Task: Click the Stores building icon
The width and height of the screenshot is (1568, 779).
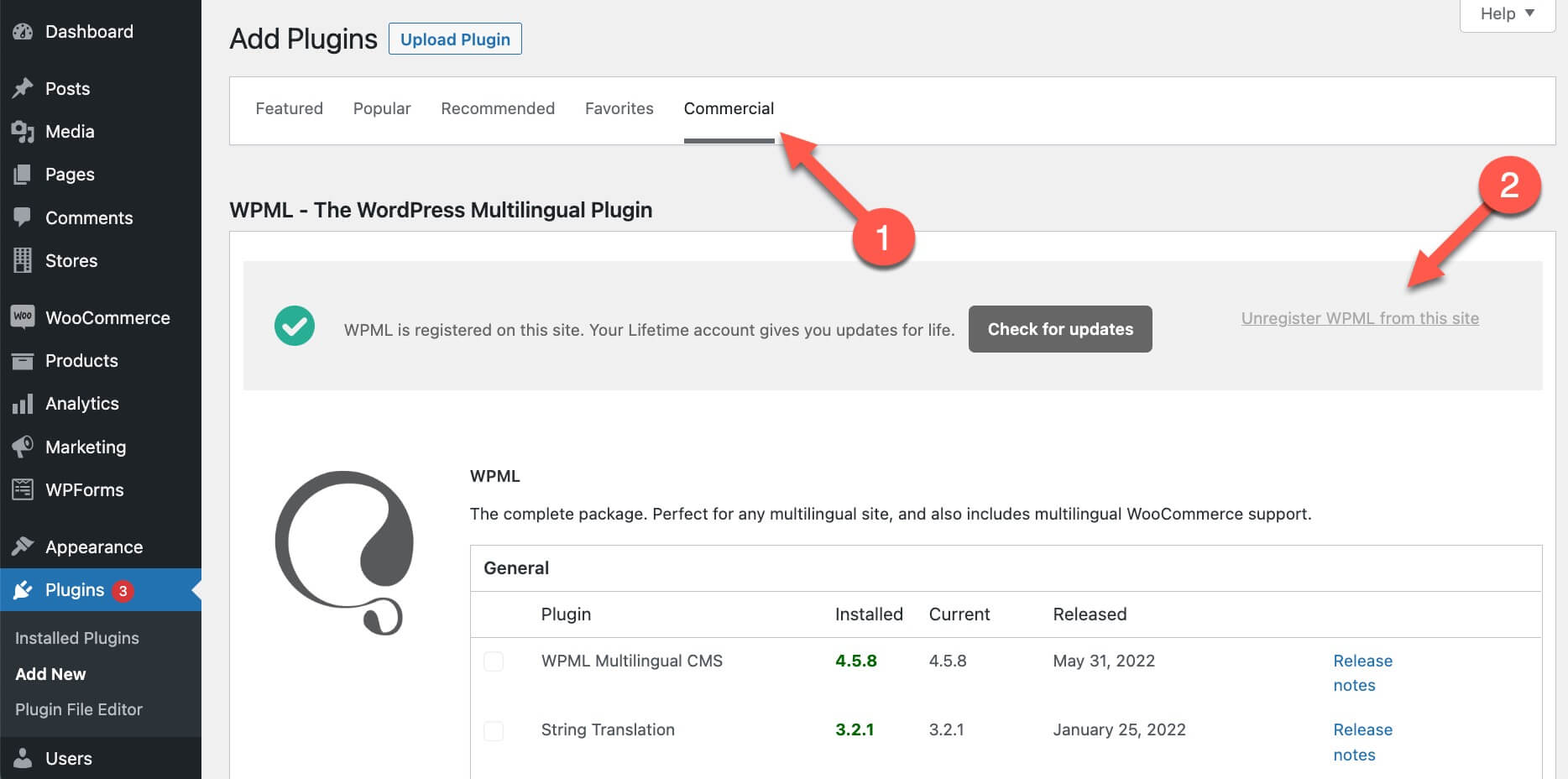Action: tap(23, 260)
